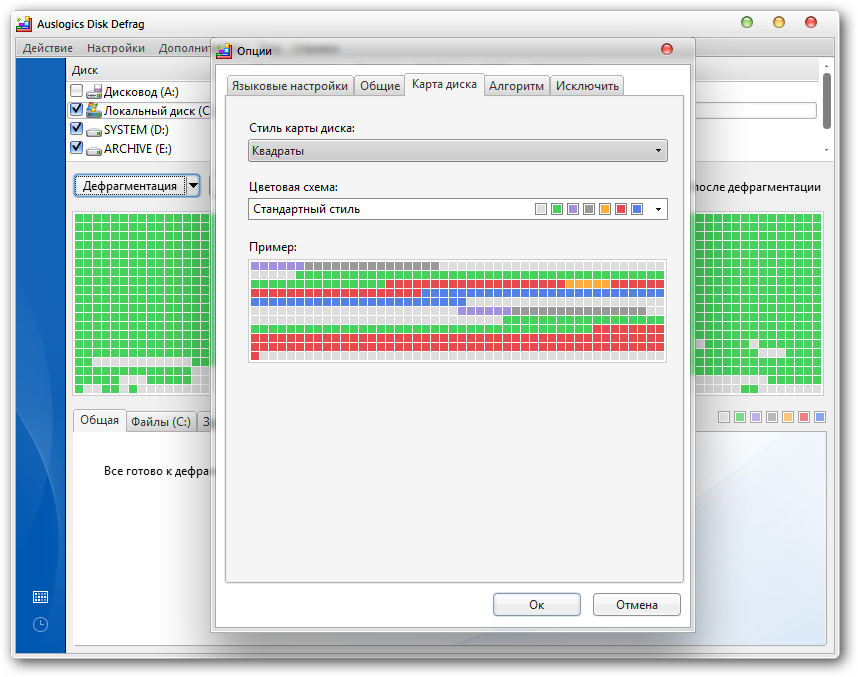
Task: Confirm options with the Ok button
Action: (x=537, y=605)
